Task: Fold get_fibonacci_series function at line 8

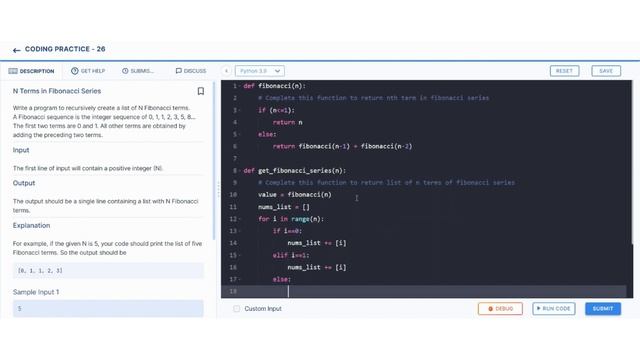Action: tap(240, 171)
